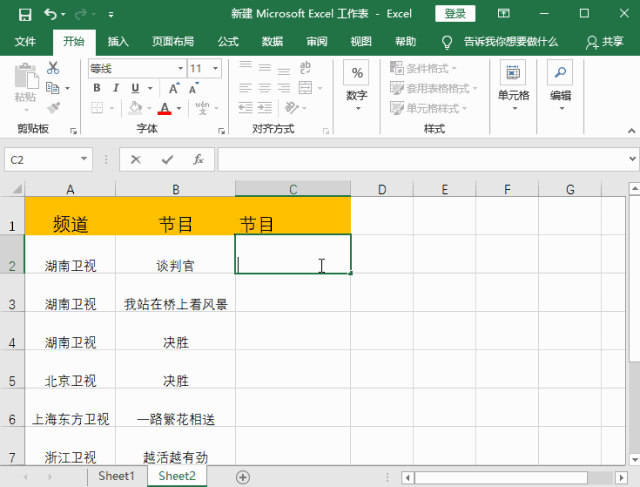Screen dimensions: 640x487
Task: Apply middle vertical align
Action: click(264, 67)
